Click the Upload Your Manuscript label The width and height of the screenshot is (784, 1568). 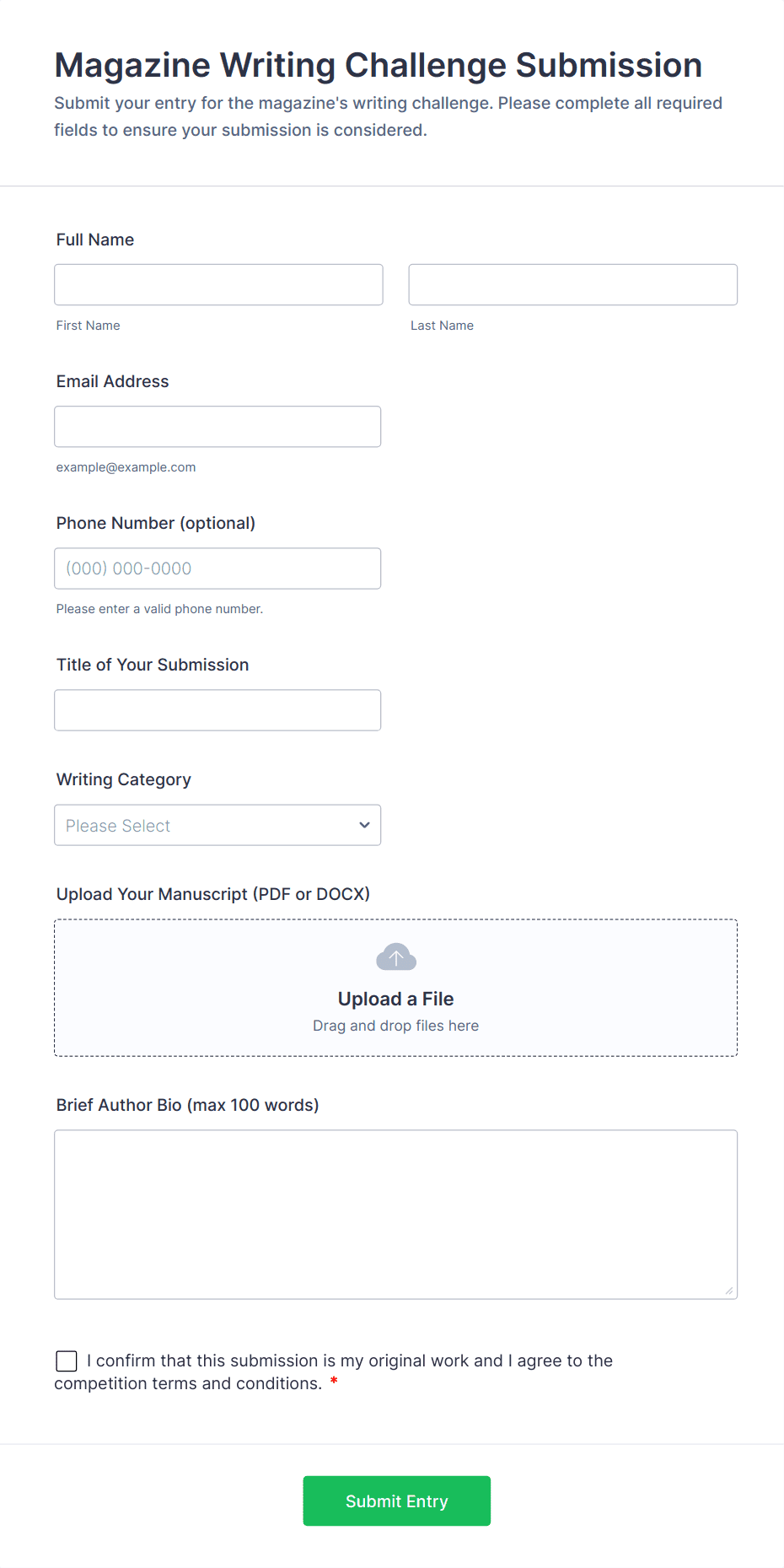click(x=212, y=894)
